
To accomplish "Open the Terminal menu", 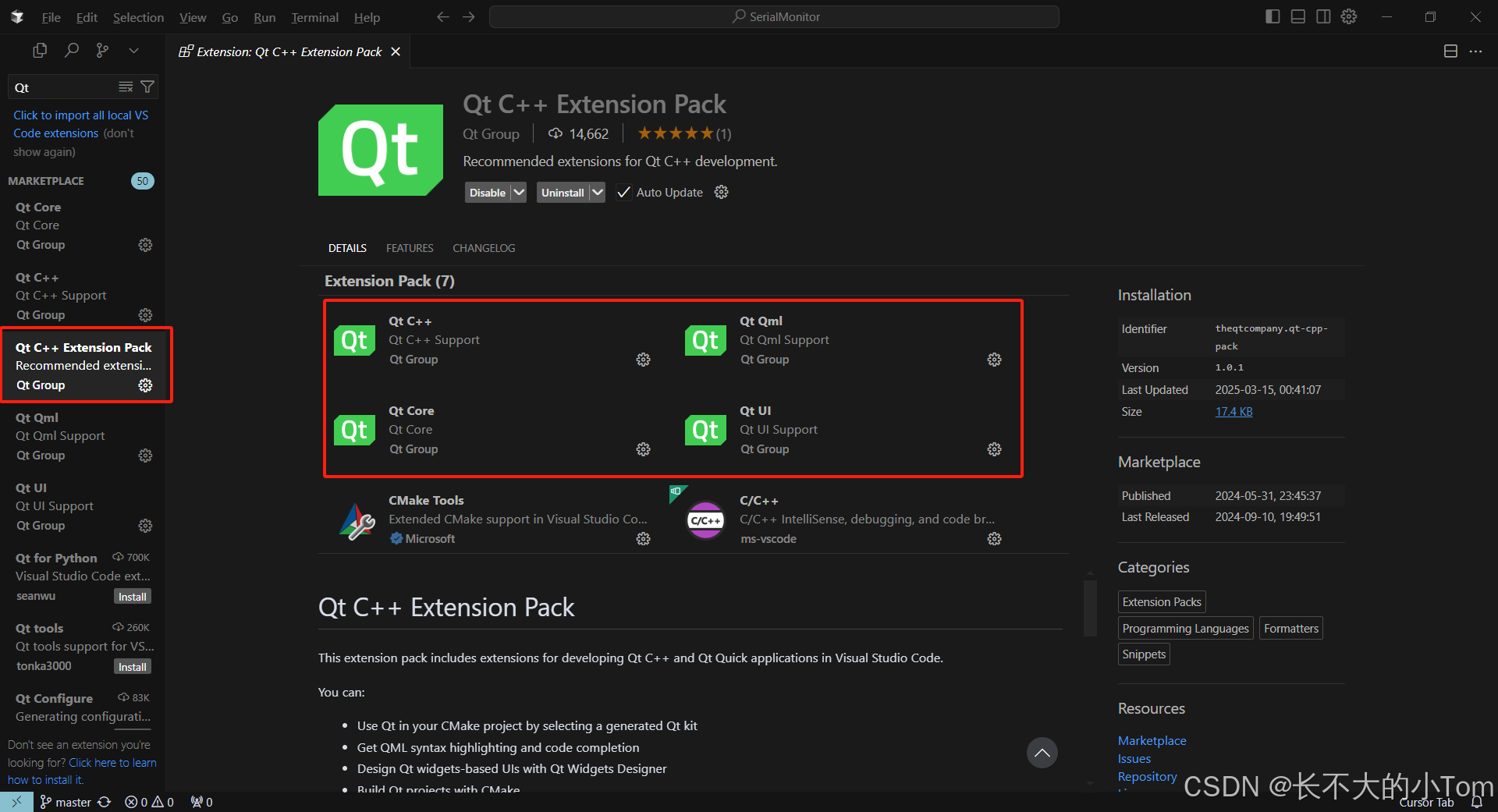I will pyautogui.click(x=314, y=17).
